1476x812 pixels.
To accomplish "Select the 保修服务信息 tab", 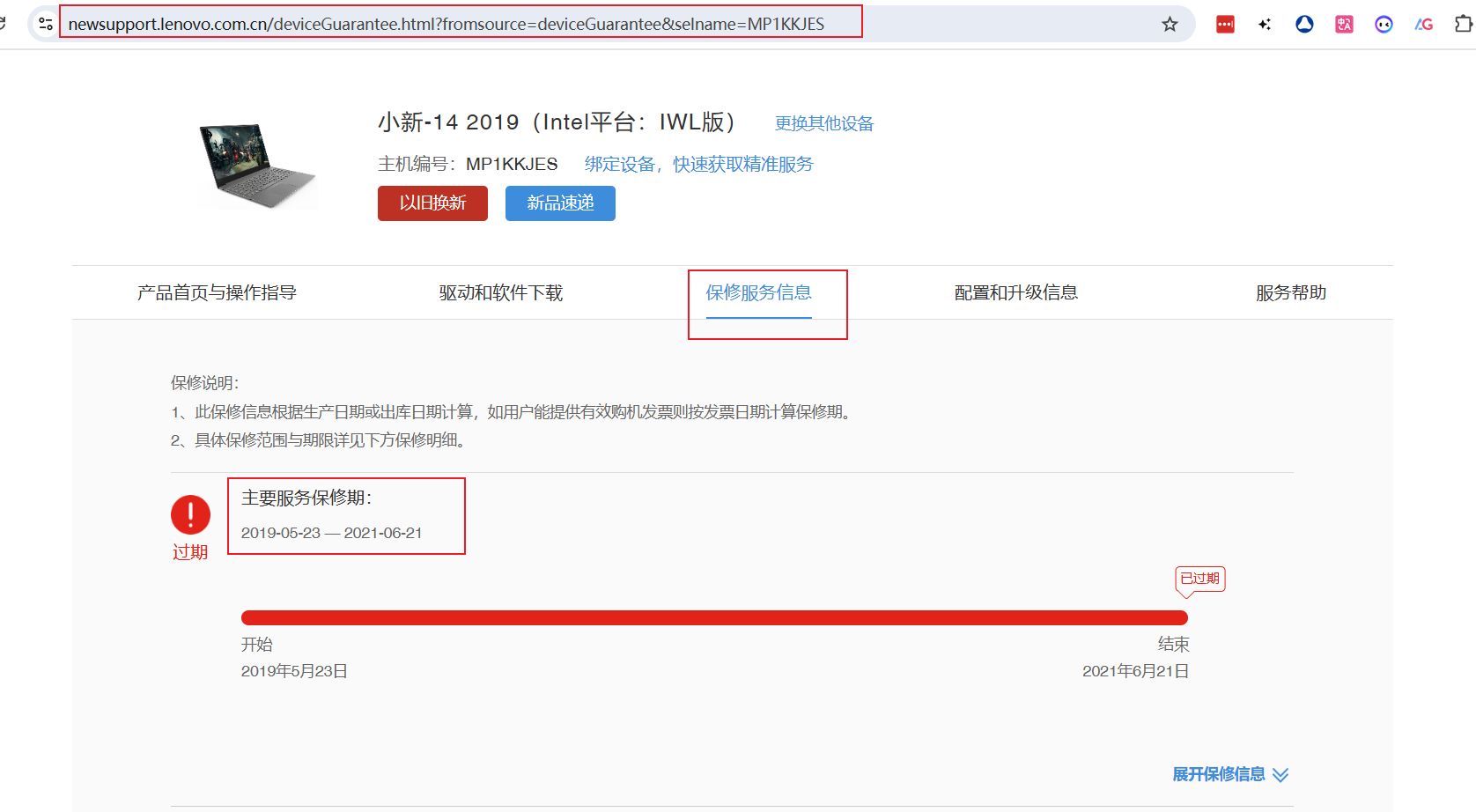I will (759, 292).
